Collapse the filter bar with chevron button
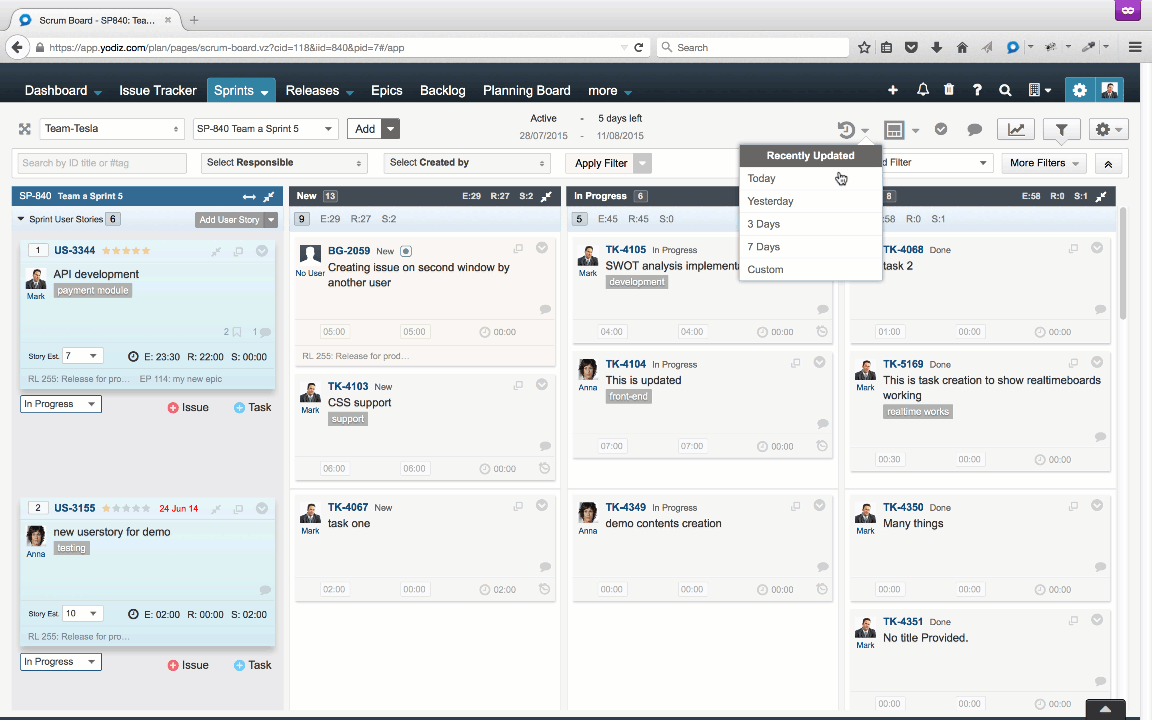1152x720 pixels. pos(1108,163)
